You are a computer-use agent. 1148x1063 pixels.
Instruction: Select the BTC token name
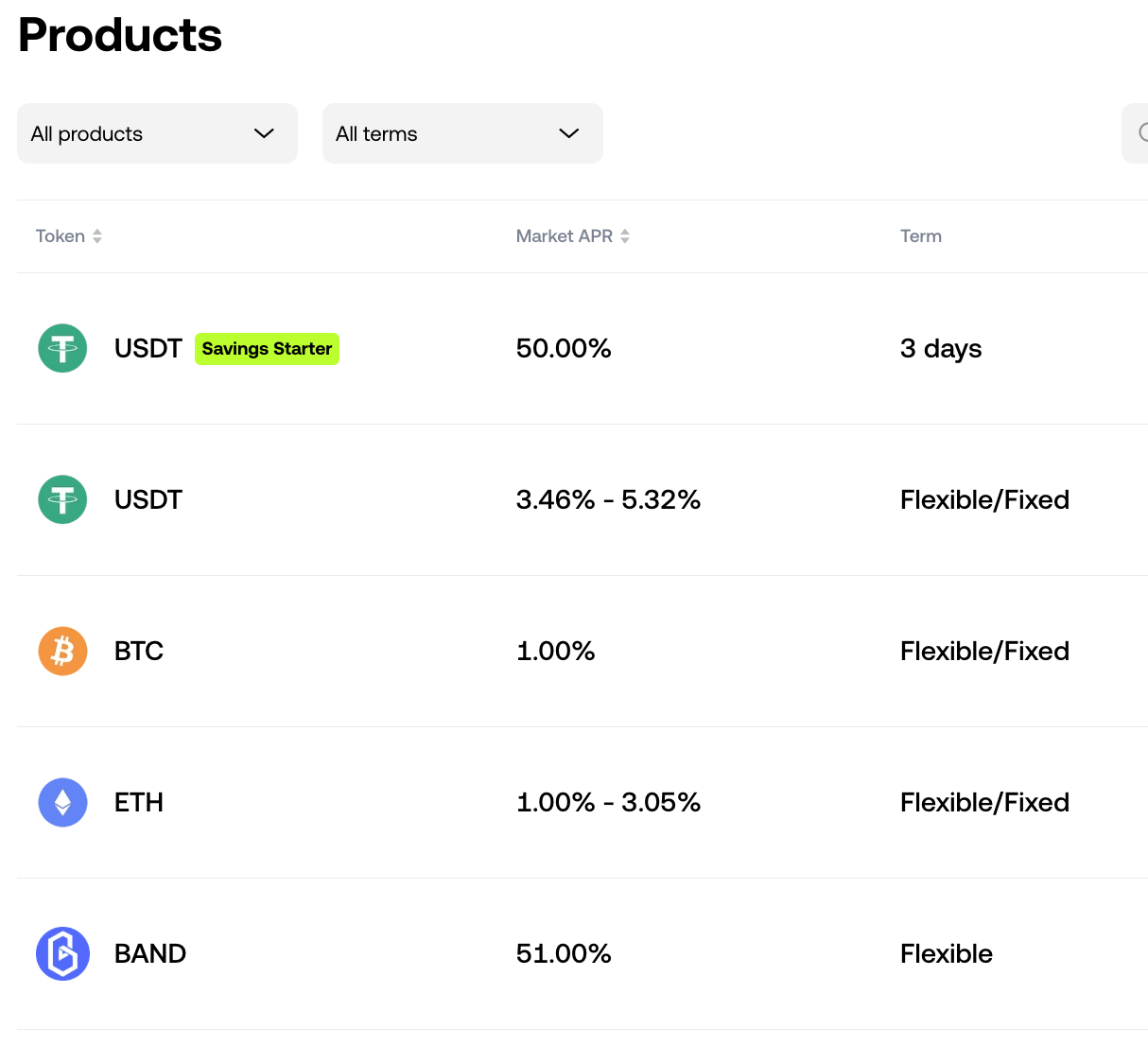click(x=139, y=651)
